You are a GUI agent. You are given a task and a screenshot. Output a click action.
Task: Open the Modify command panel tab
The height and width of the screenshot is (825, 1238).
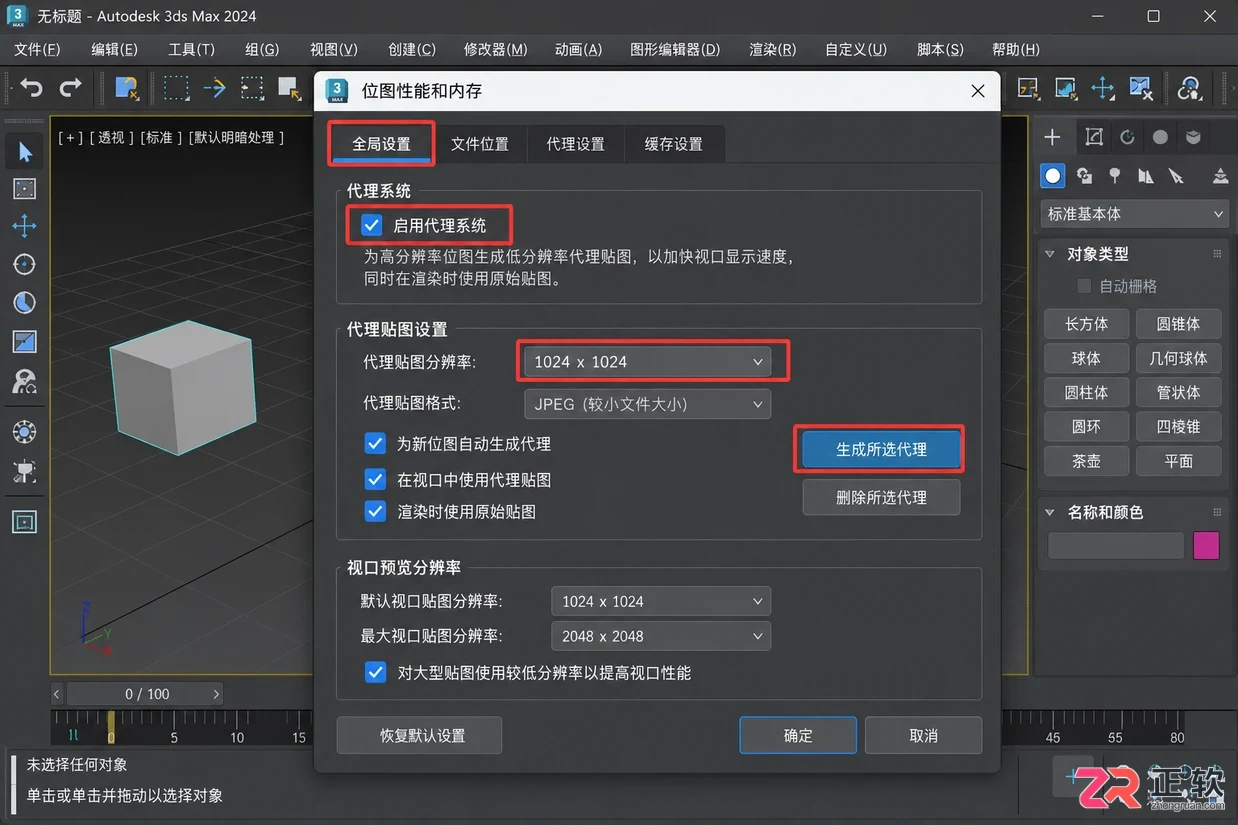1094,137
